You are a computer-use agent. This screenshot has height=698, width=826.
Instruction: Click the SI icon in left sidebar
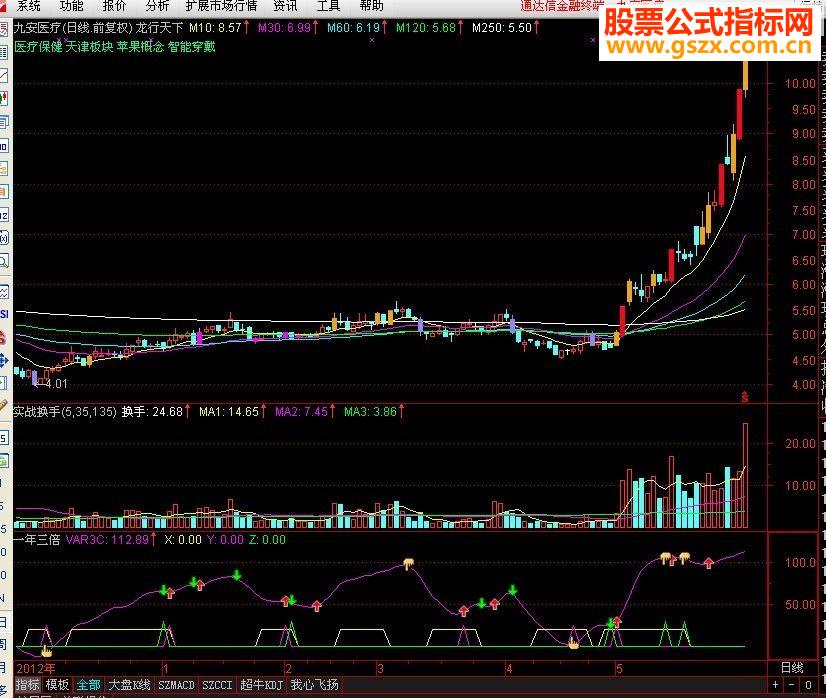(4, 314)
